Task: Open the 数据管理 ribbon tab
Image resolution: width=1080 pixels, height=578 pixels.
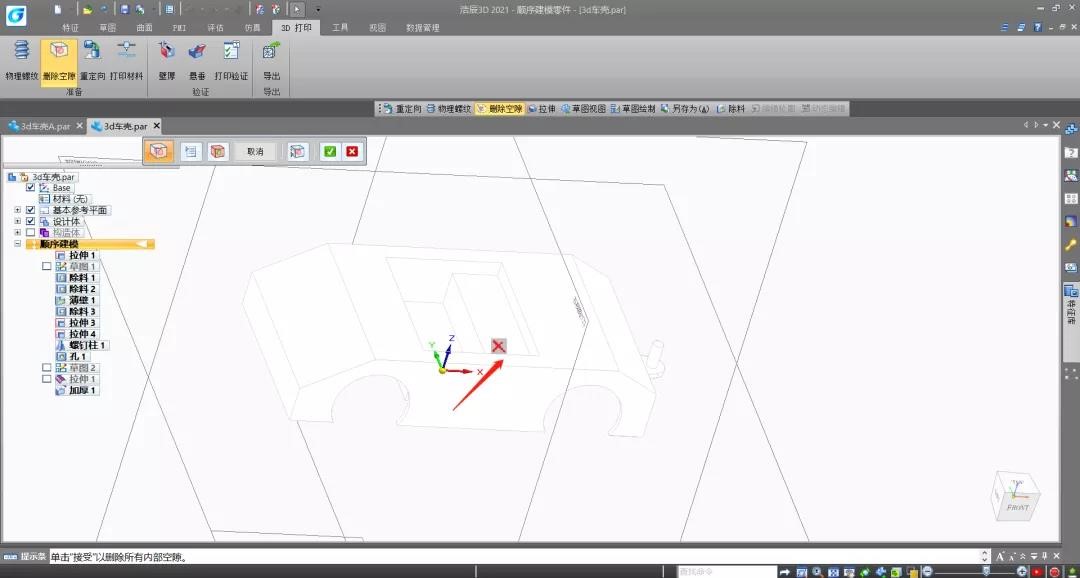Action: pyautogui.click(x=422, y=28)
